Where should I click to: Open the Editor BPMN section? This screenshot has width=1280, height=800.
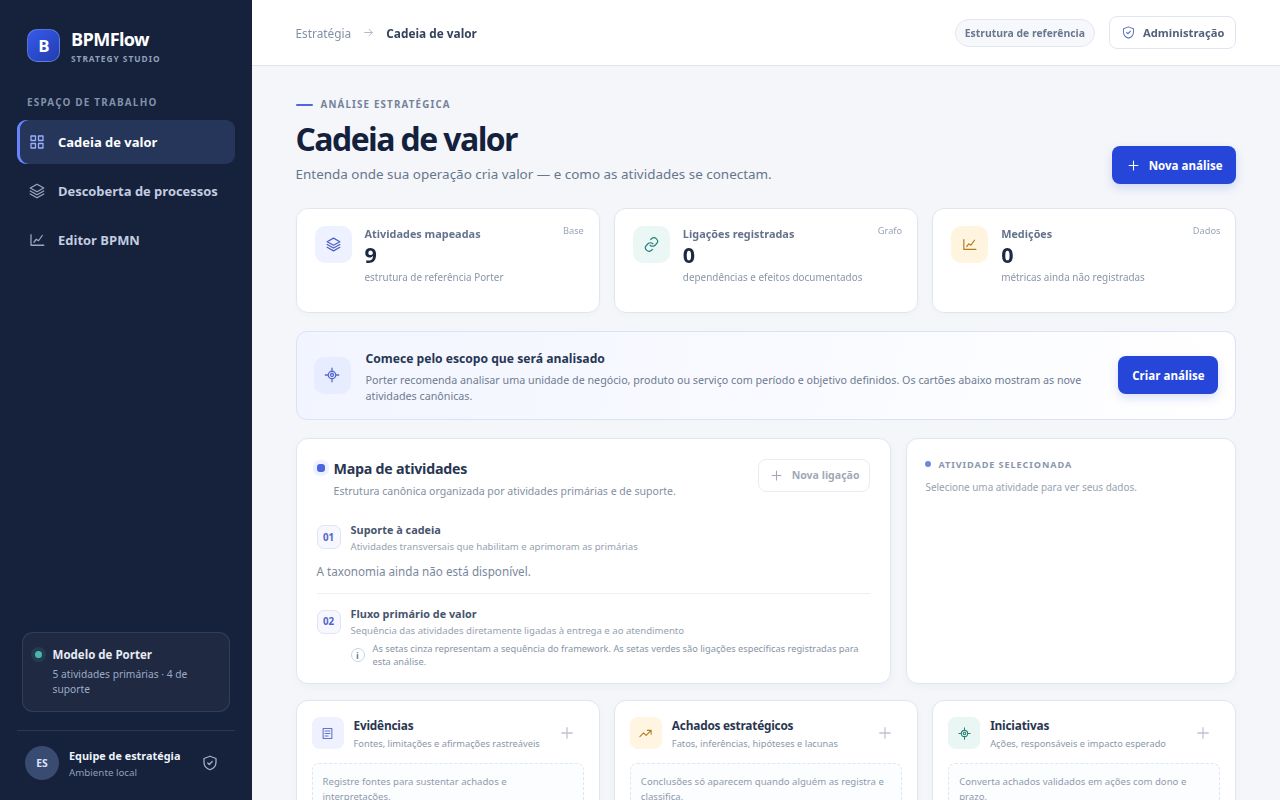click(126, 240)
